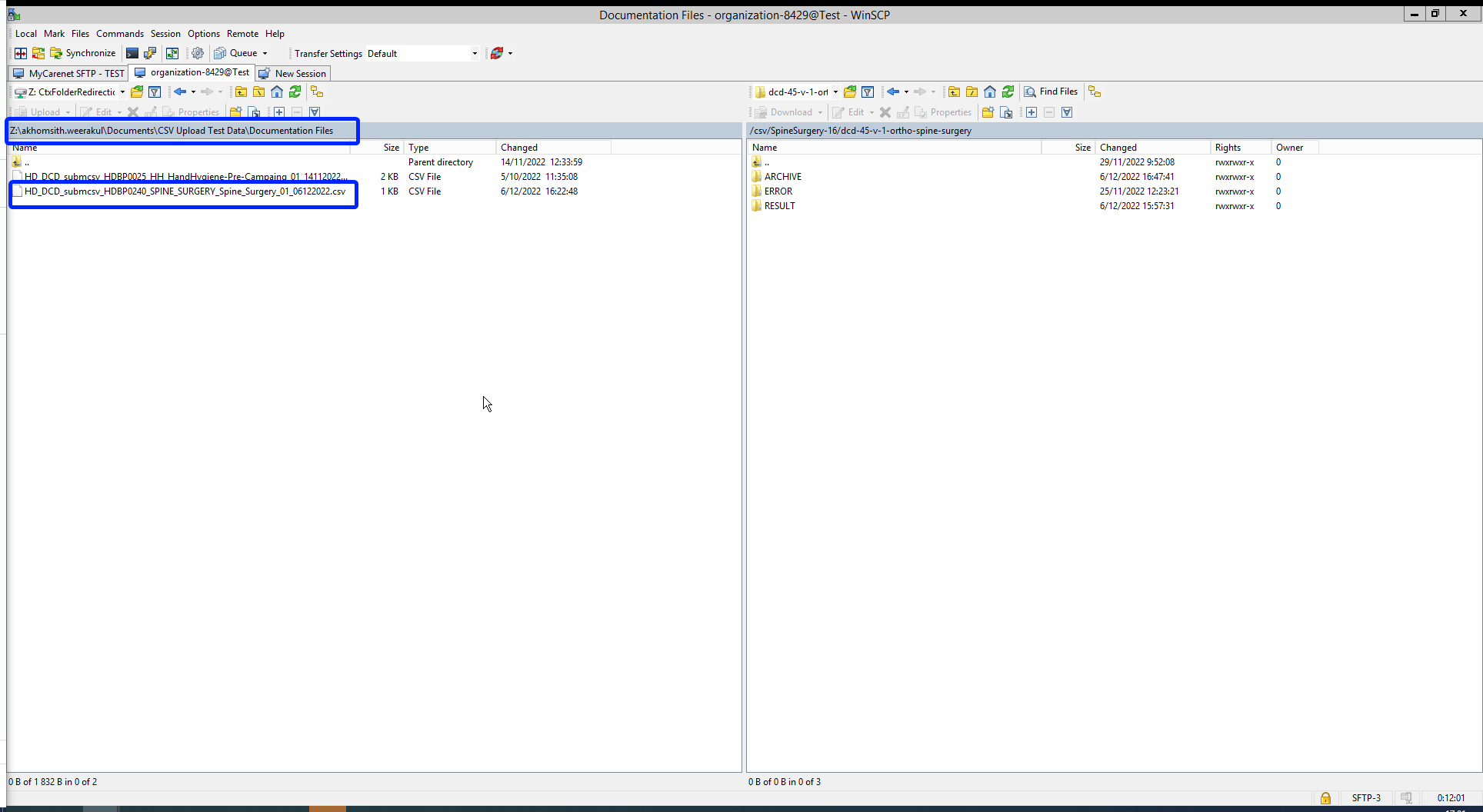The image size is (1483, 812).
Task: Toggle the remote directory tree view
Action: pyautogui.click(x=1095, y=92)
